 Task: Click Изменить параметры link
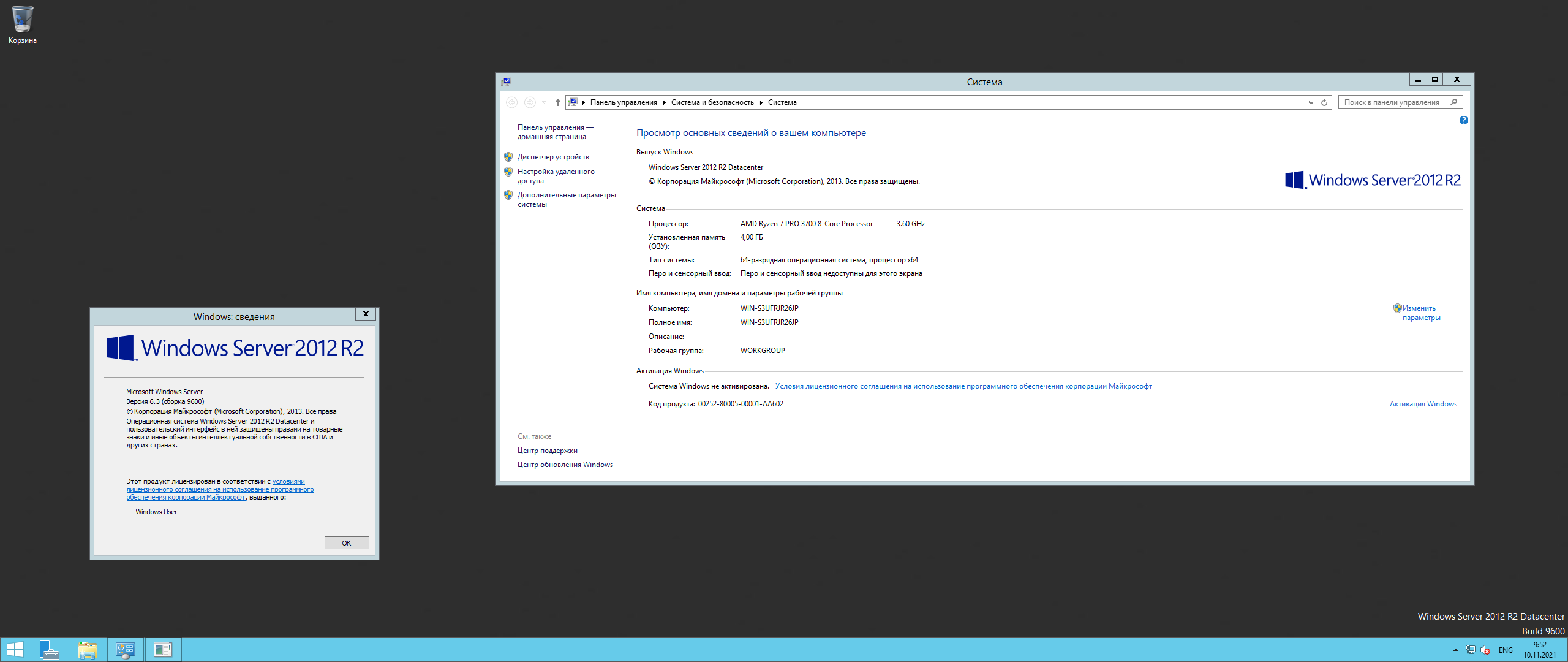coord(1421,313)
